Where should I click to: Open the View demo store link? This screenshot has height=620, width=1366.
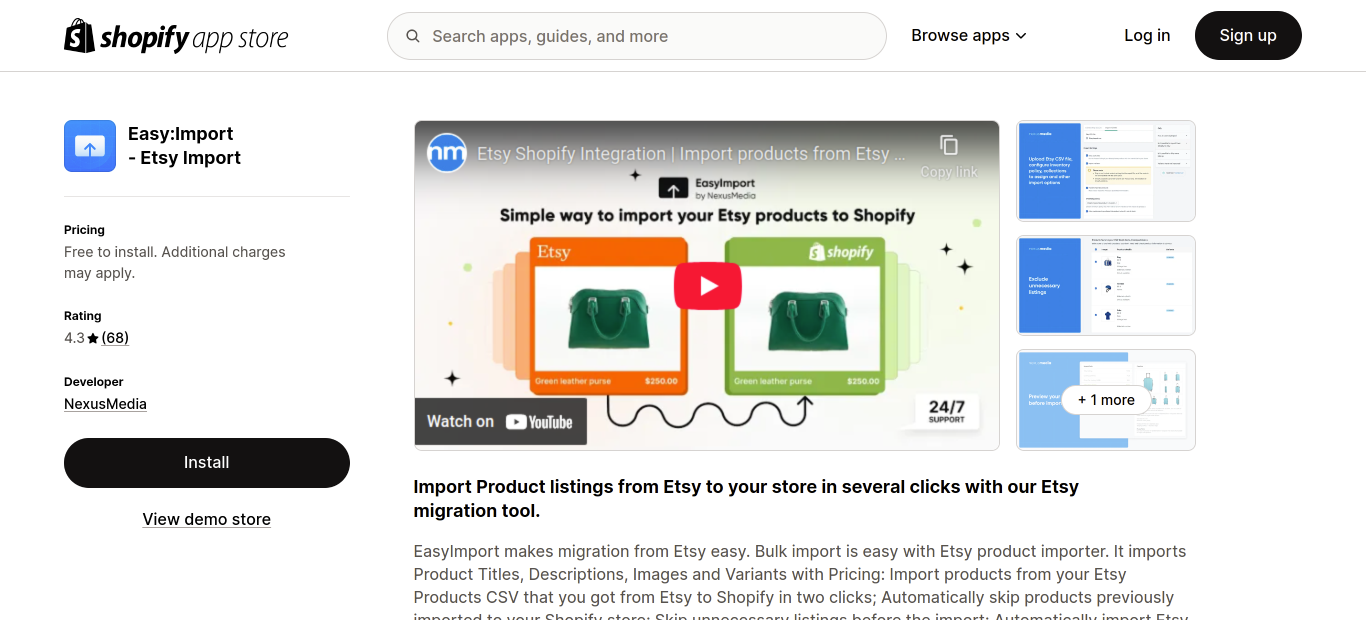206,519
